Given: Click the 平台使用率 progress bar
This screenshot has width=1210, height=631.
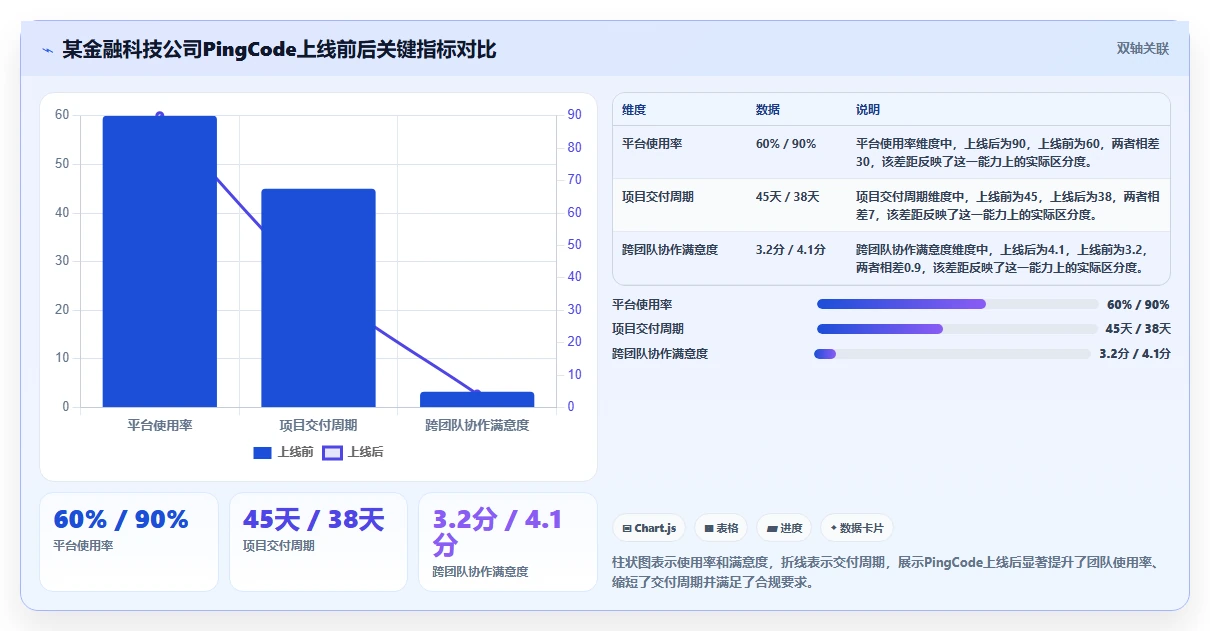Looking at the screenshot, I should coord(957,304).
